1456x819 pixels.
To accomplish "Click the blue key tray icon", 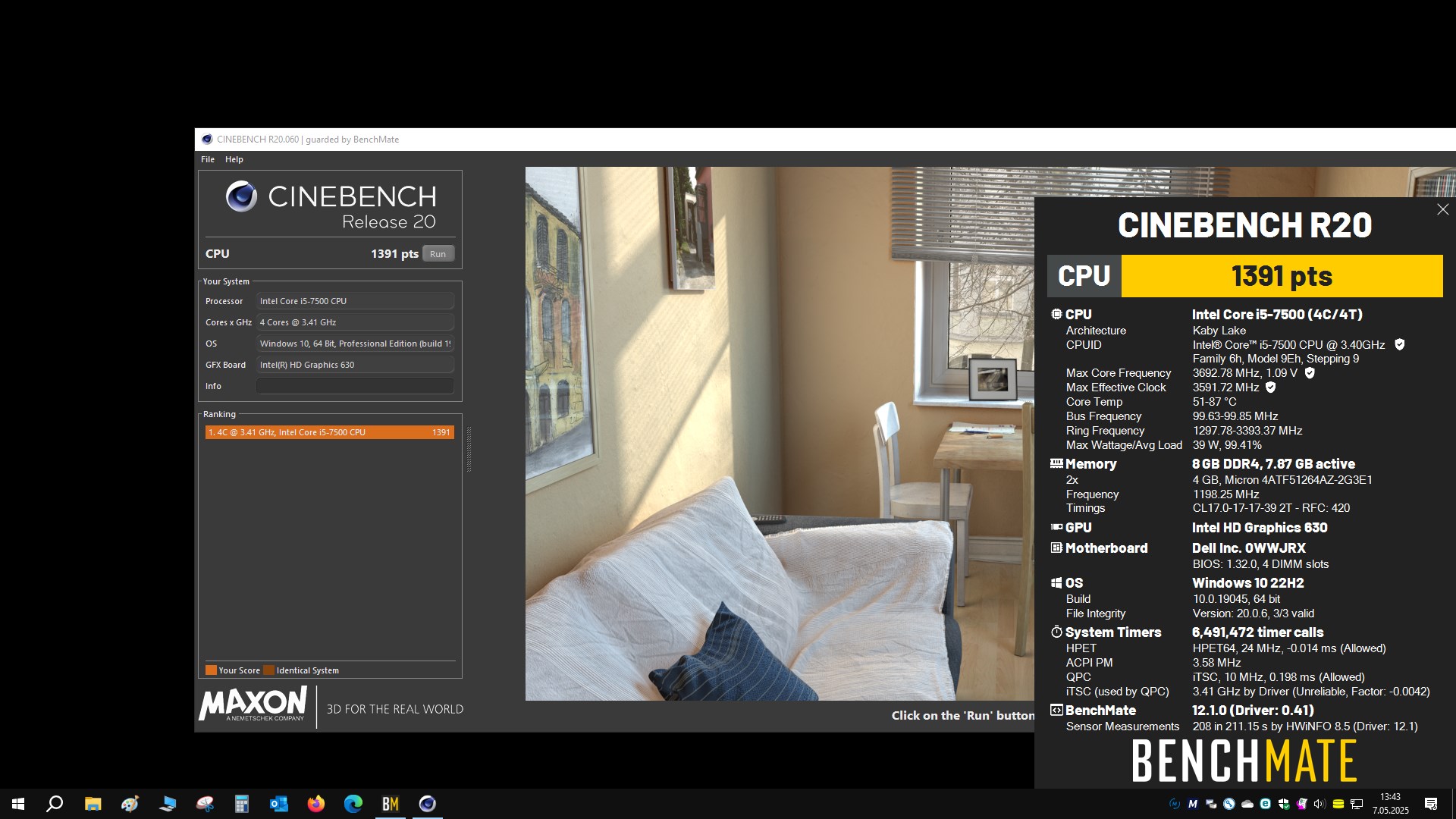I will point(1229,804).
